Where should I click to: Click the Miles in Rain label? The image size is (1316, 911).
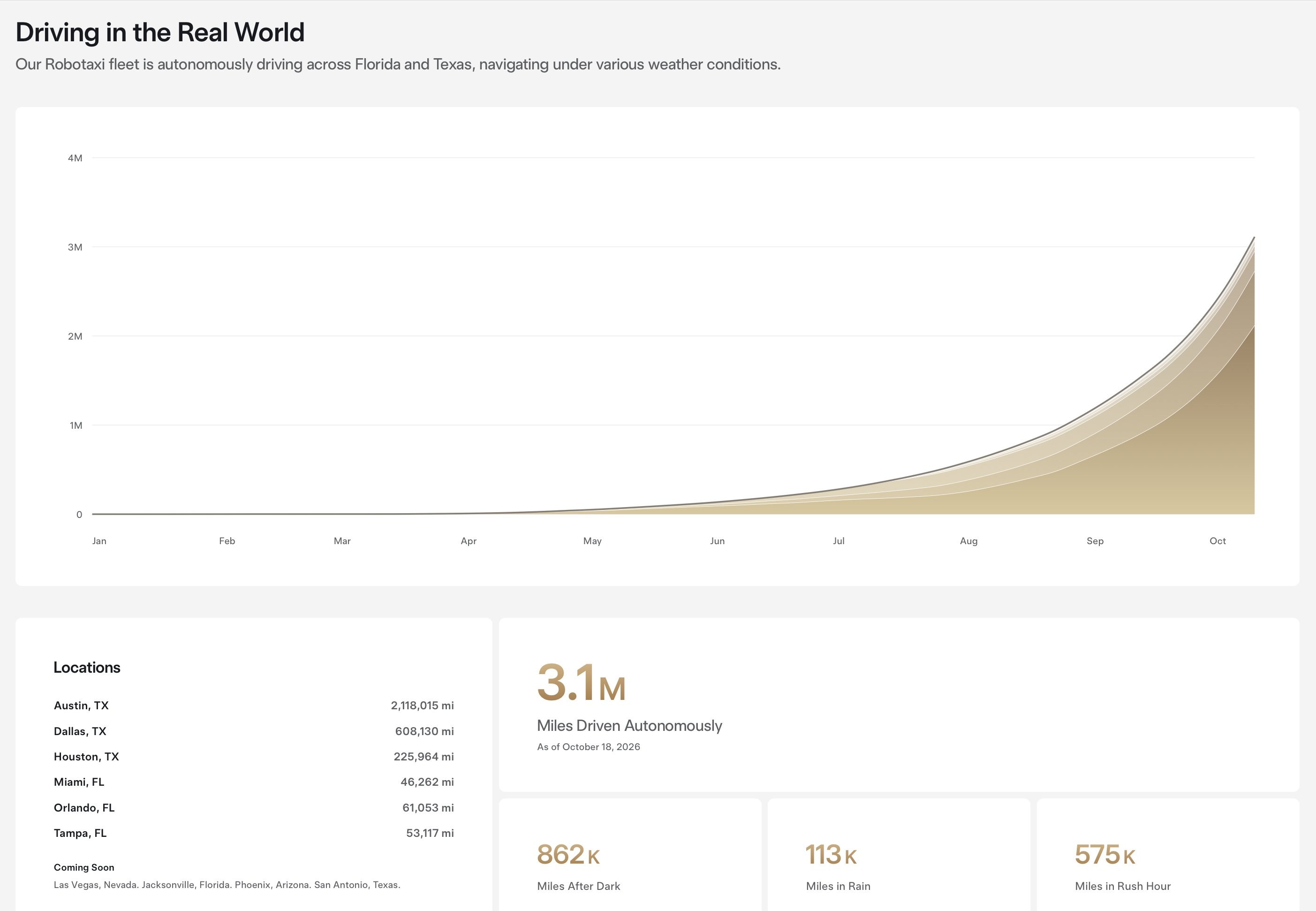pos(839,886)
